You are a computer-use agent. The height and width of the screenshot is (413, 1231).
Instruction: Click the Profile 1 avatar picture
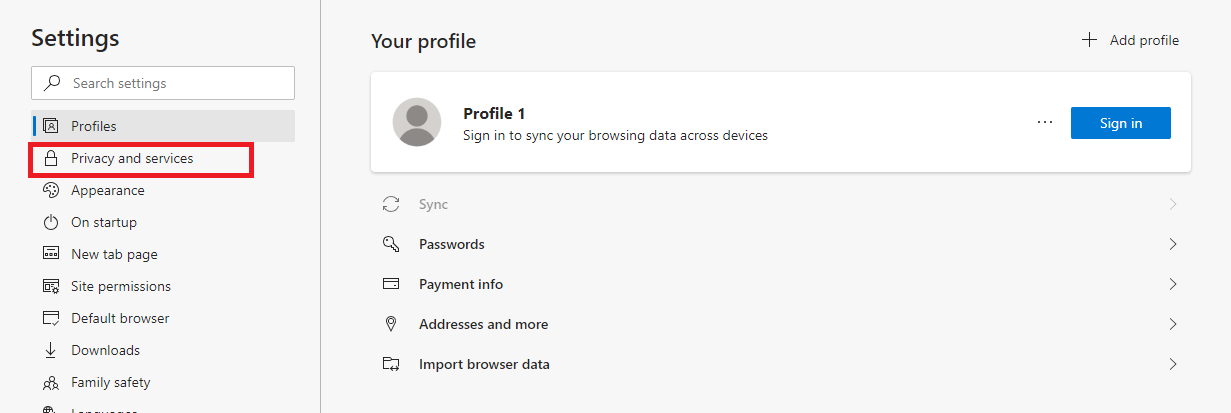pos(417,123)
